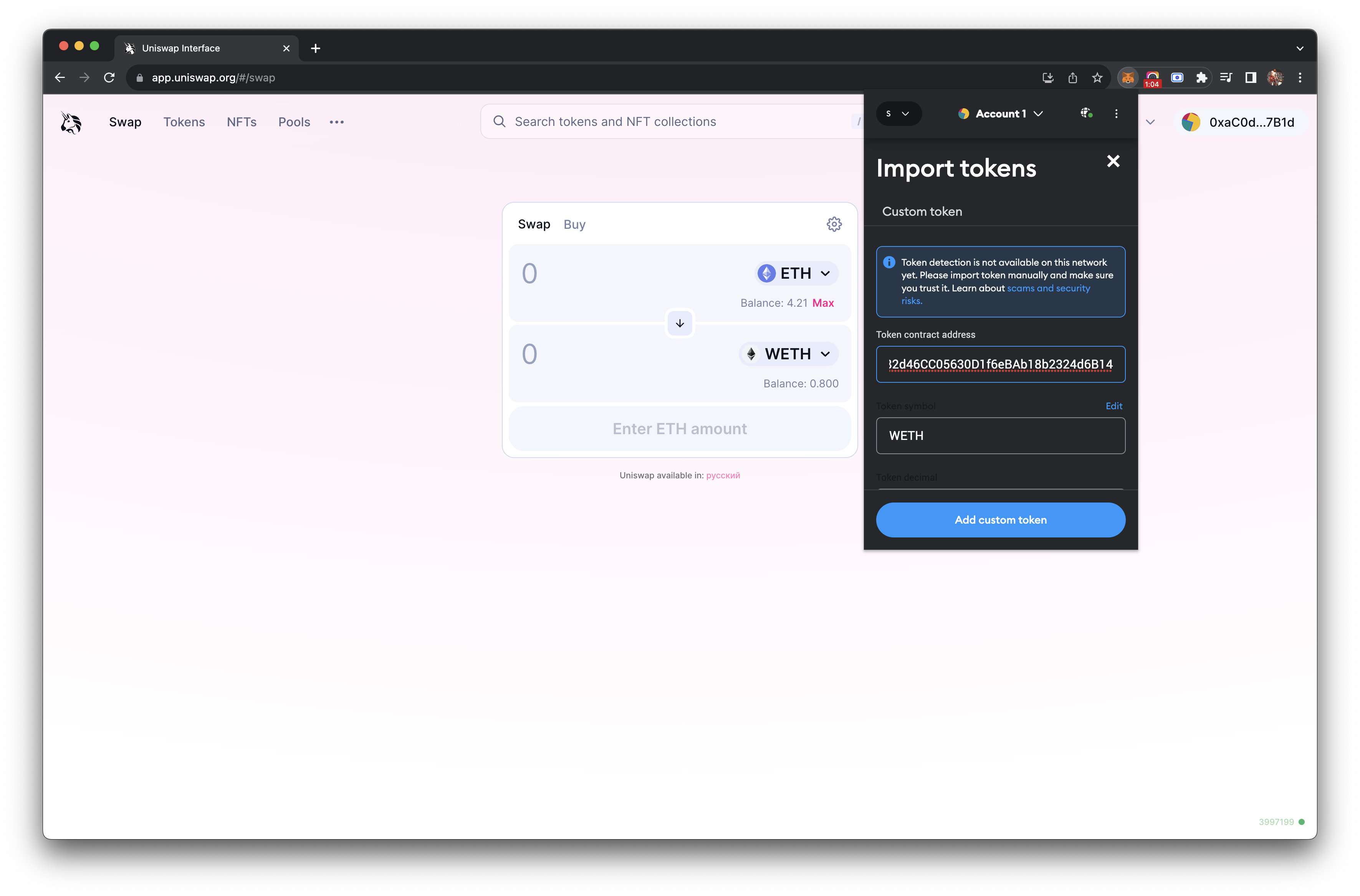Select the Custom token tab
Screen dimensions: 1360x896
[x=922, y=212]
